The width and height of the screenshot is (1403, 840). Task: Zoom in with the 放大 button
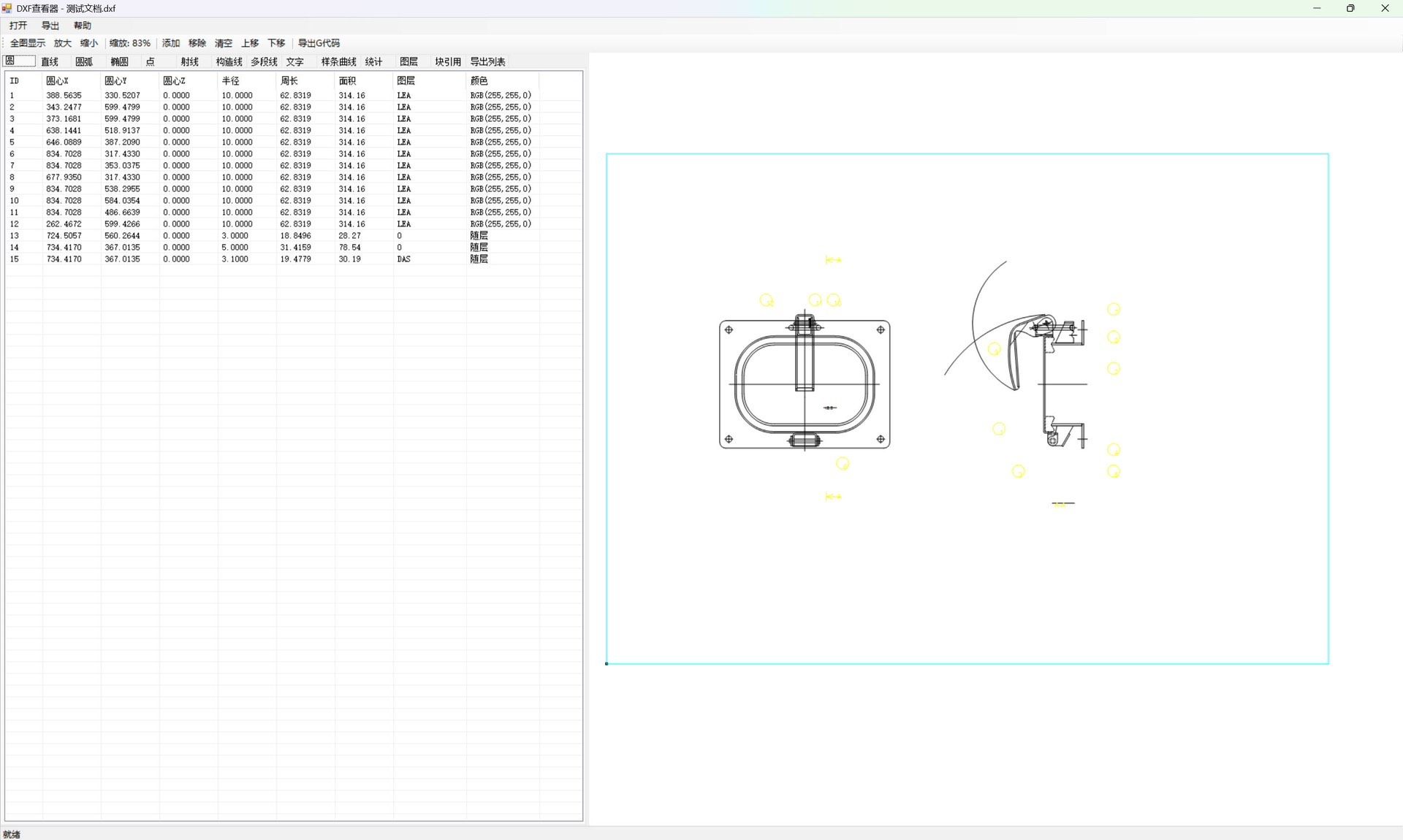coord(63,43)
